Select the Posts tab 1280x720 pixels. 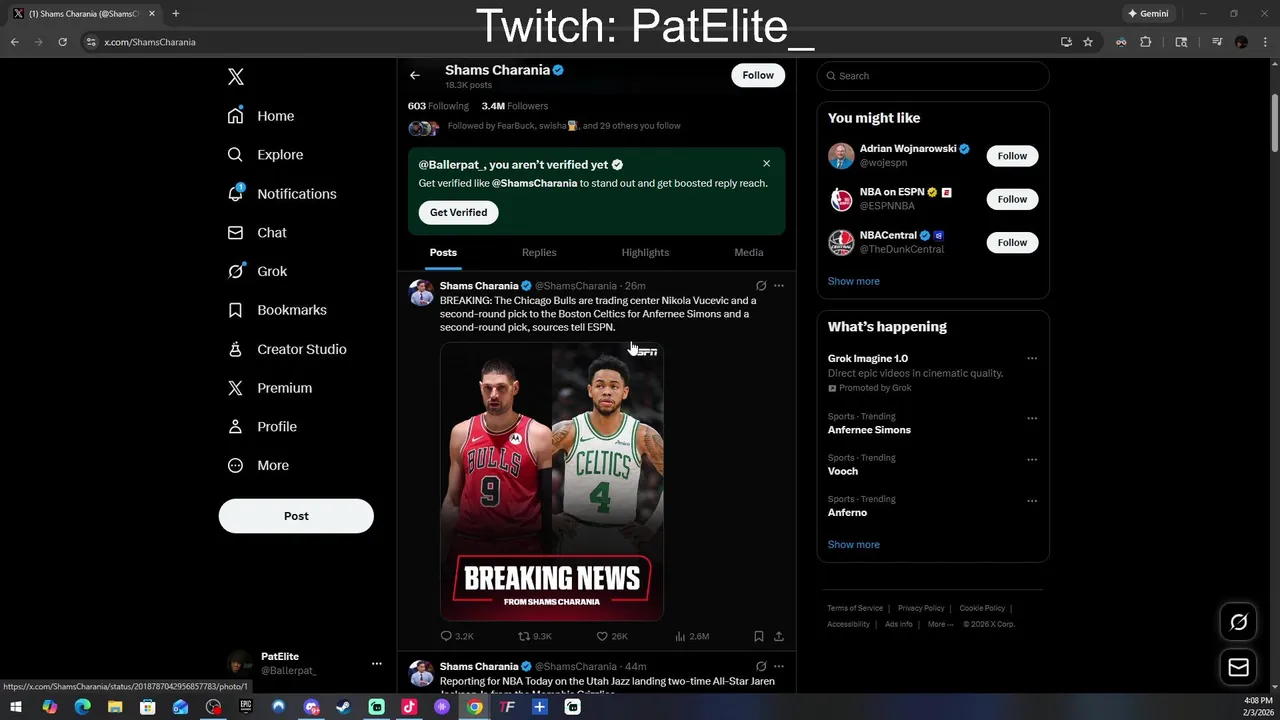click(x=443, y=253)
